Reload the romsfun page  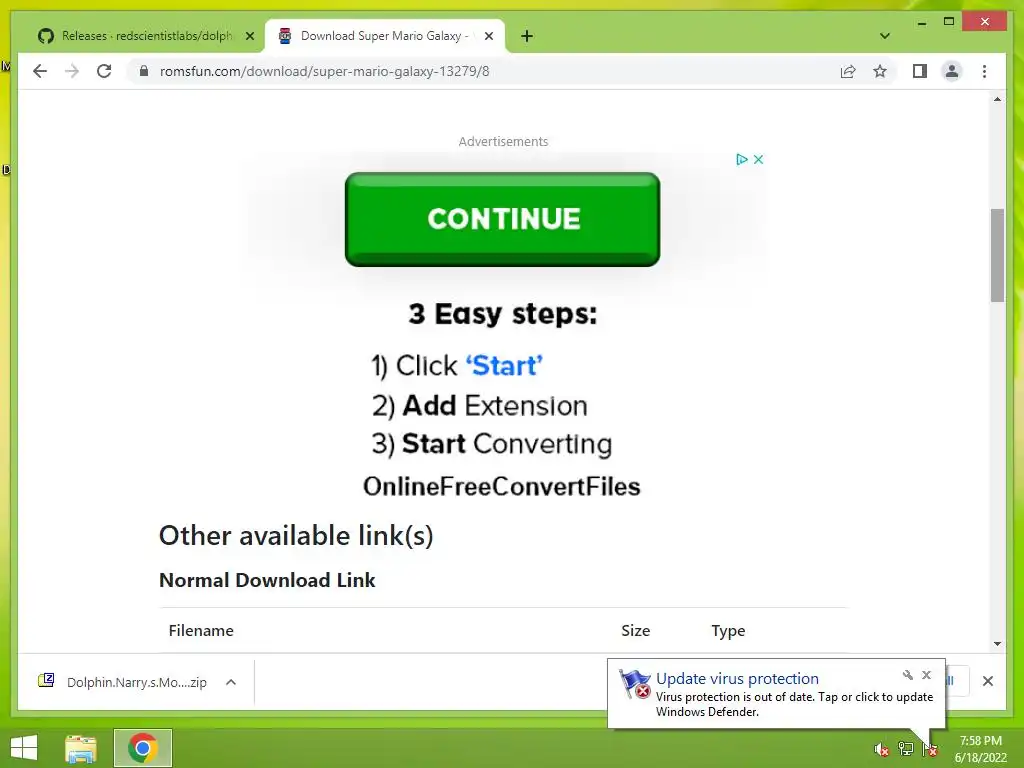(x=104, y=71)
